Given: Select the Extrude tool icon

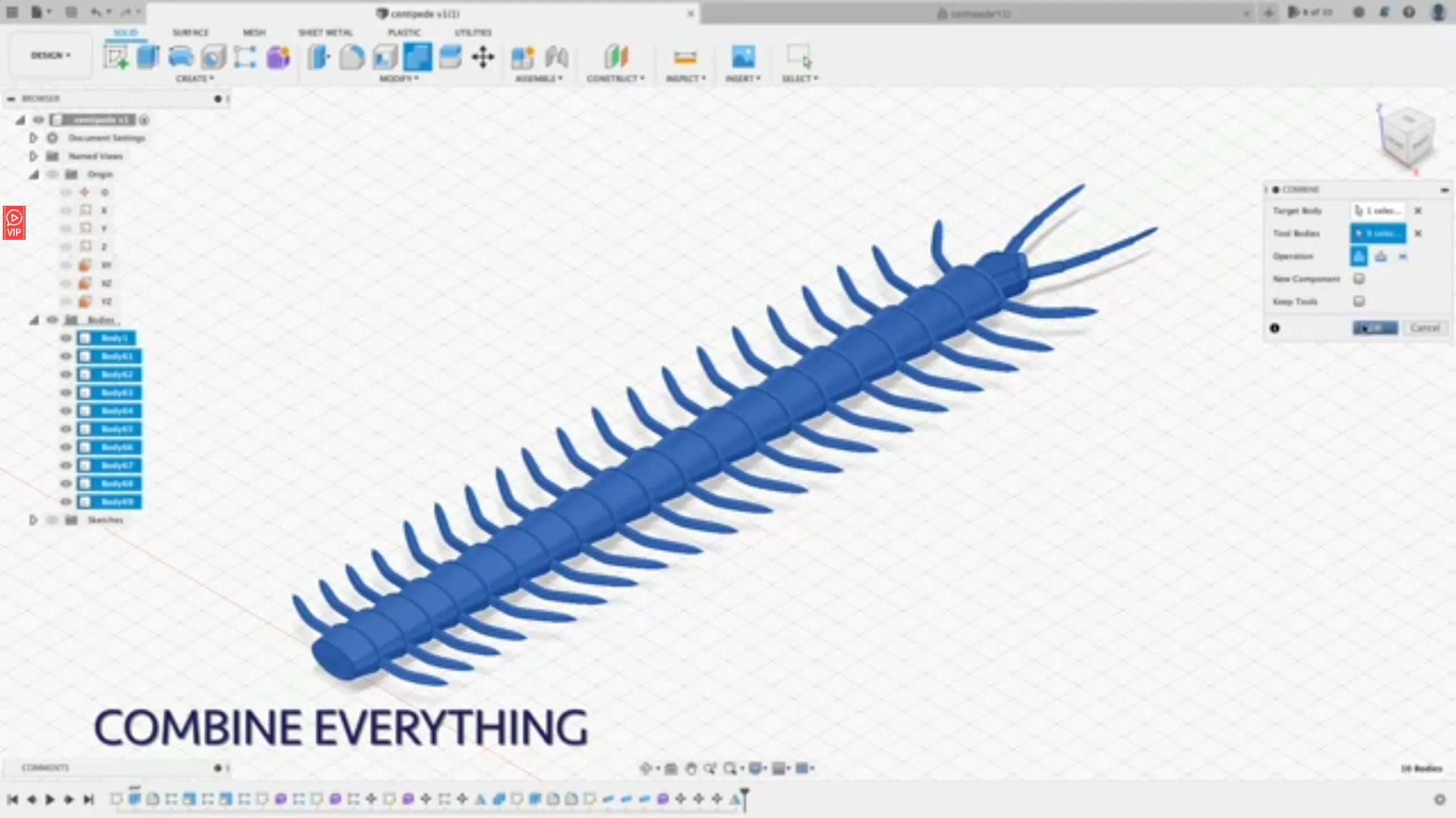Looking at the screenshot, I should tap(148, 57).
